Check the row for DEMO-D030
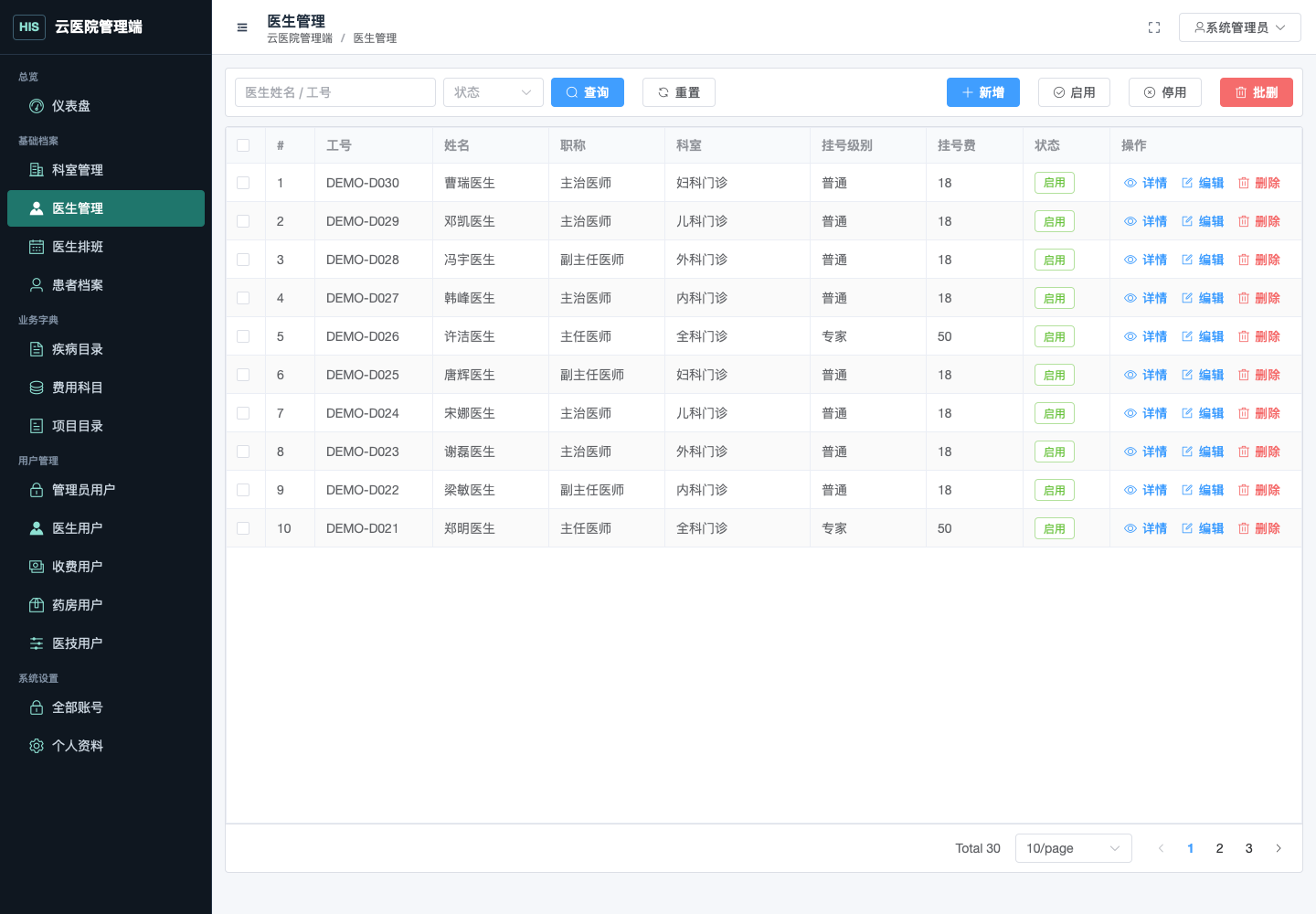Screen dimensions: 1316x914 (243, 183)
